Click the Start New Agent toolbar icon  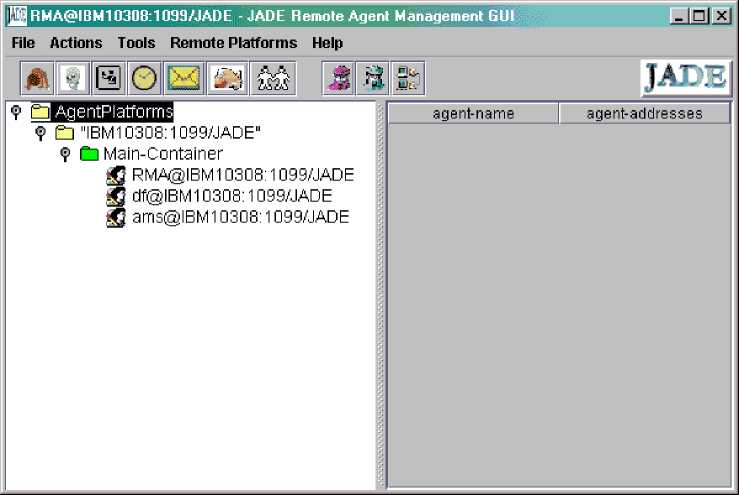click(x=37, y=78)
